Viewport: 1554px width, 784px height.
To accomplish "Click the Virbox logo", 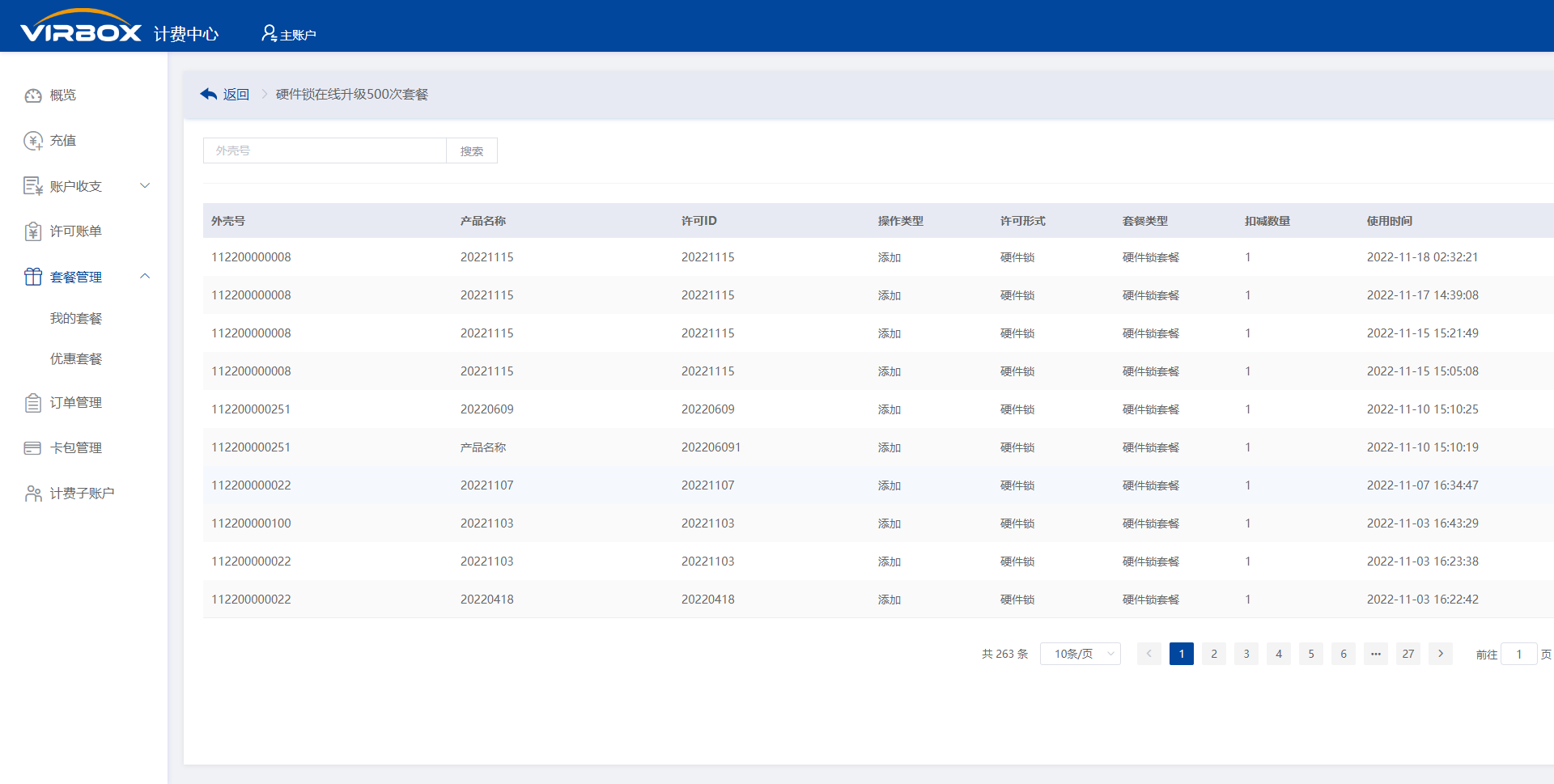I will coord(81,26).
